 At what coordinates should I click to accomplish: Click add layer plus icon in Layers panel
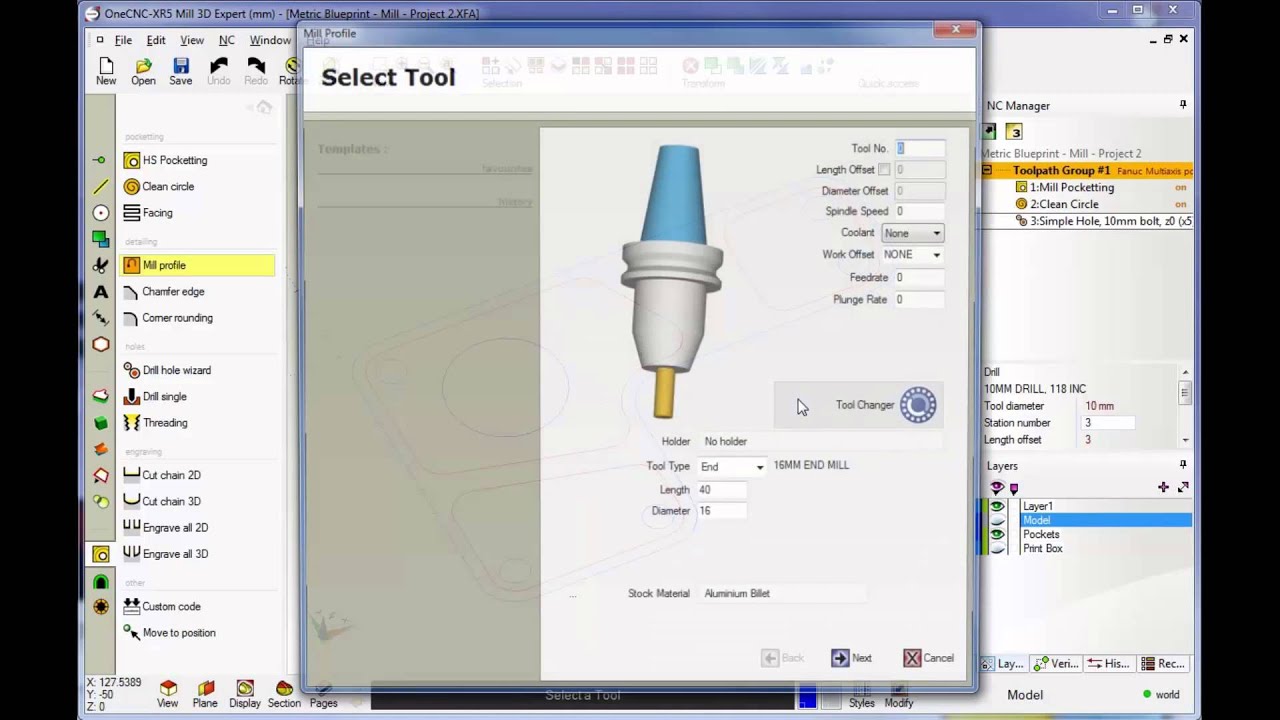(x=1163, y=487)
